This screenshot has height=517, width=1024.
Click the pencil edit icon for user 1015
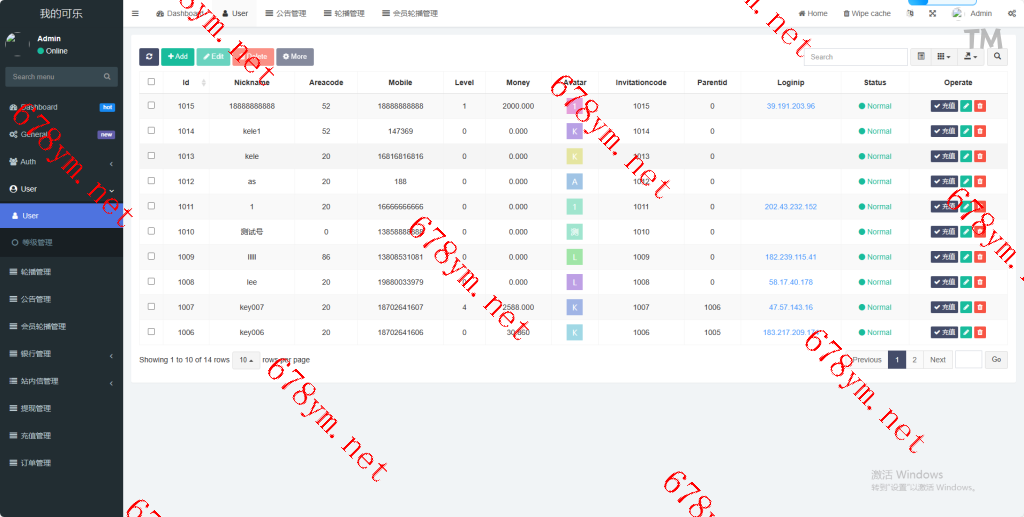pyautogui.click(x=966, y=106)
